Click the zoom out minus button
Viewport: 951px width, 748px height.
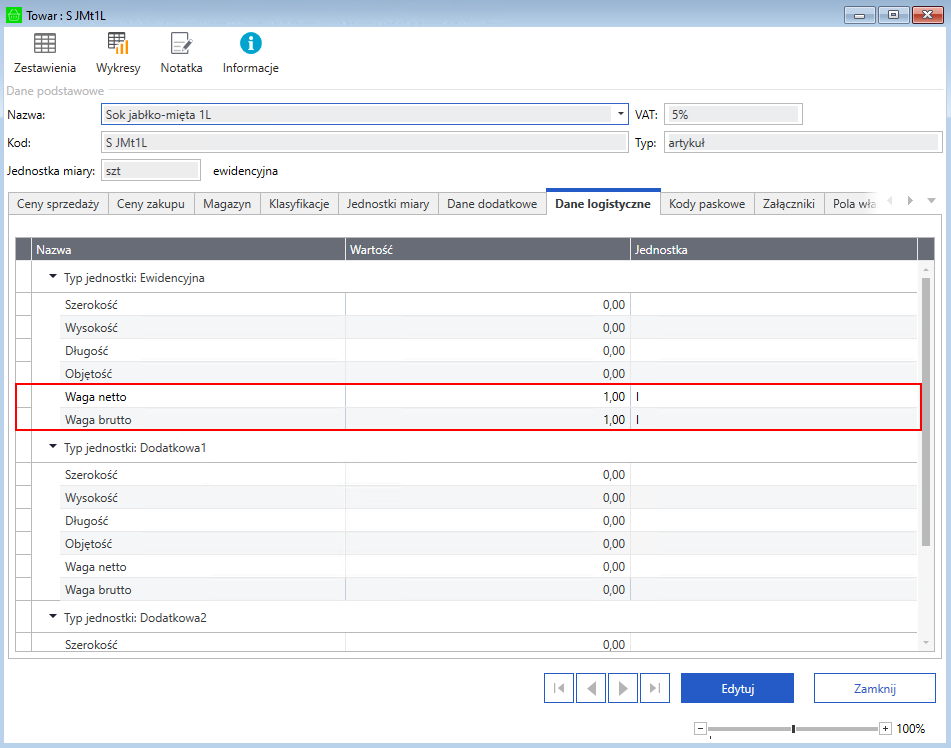click(700, 729)
